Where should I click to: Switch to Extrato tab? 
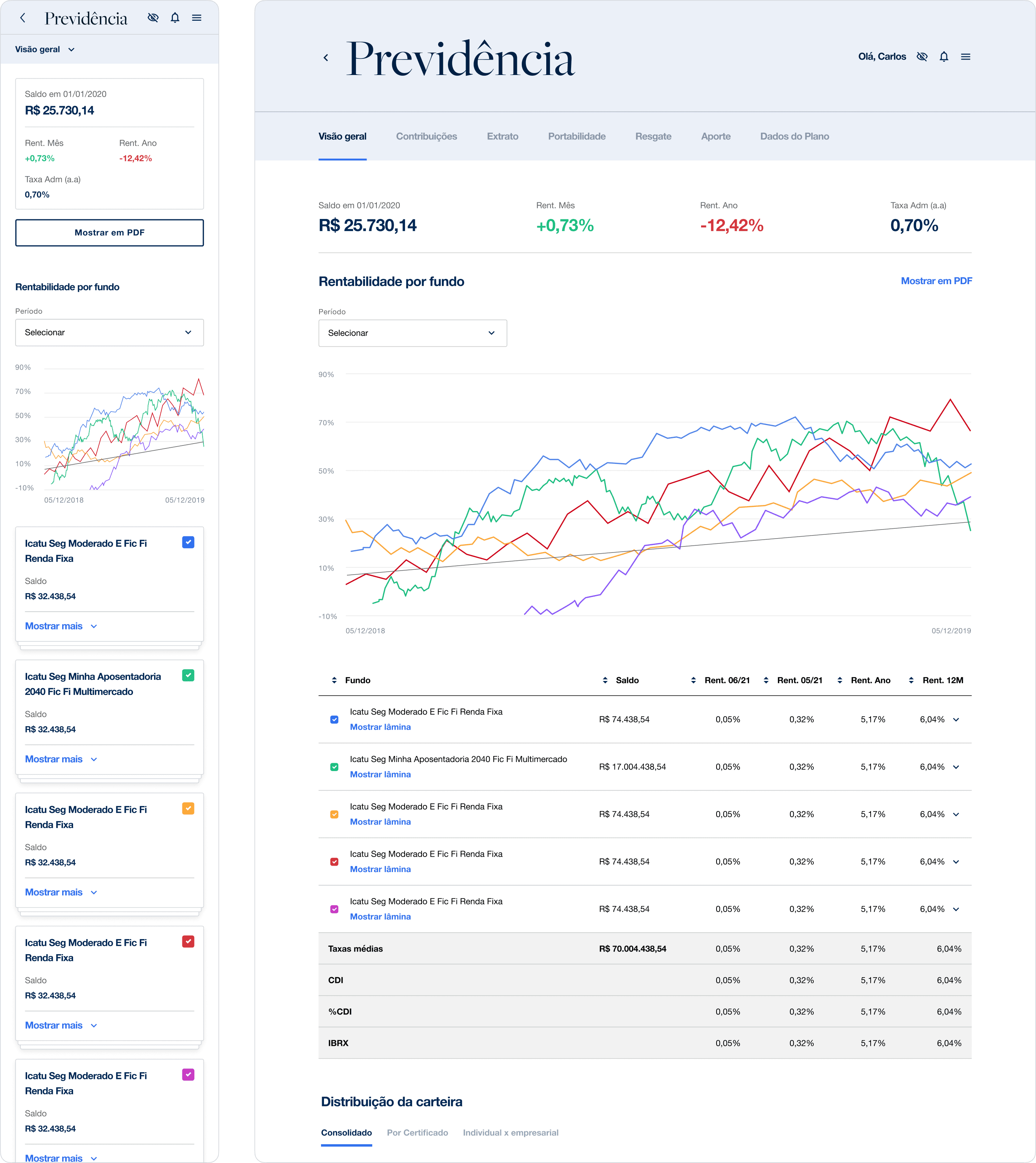[503, 136]
